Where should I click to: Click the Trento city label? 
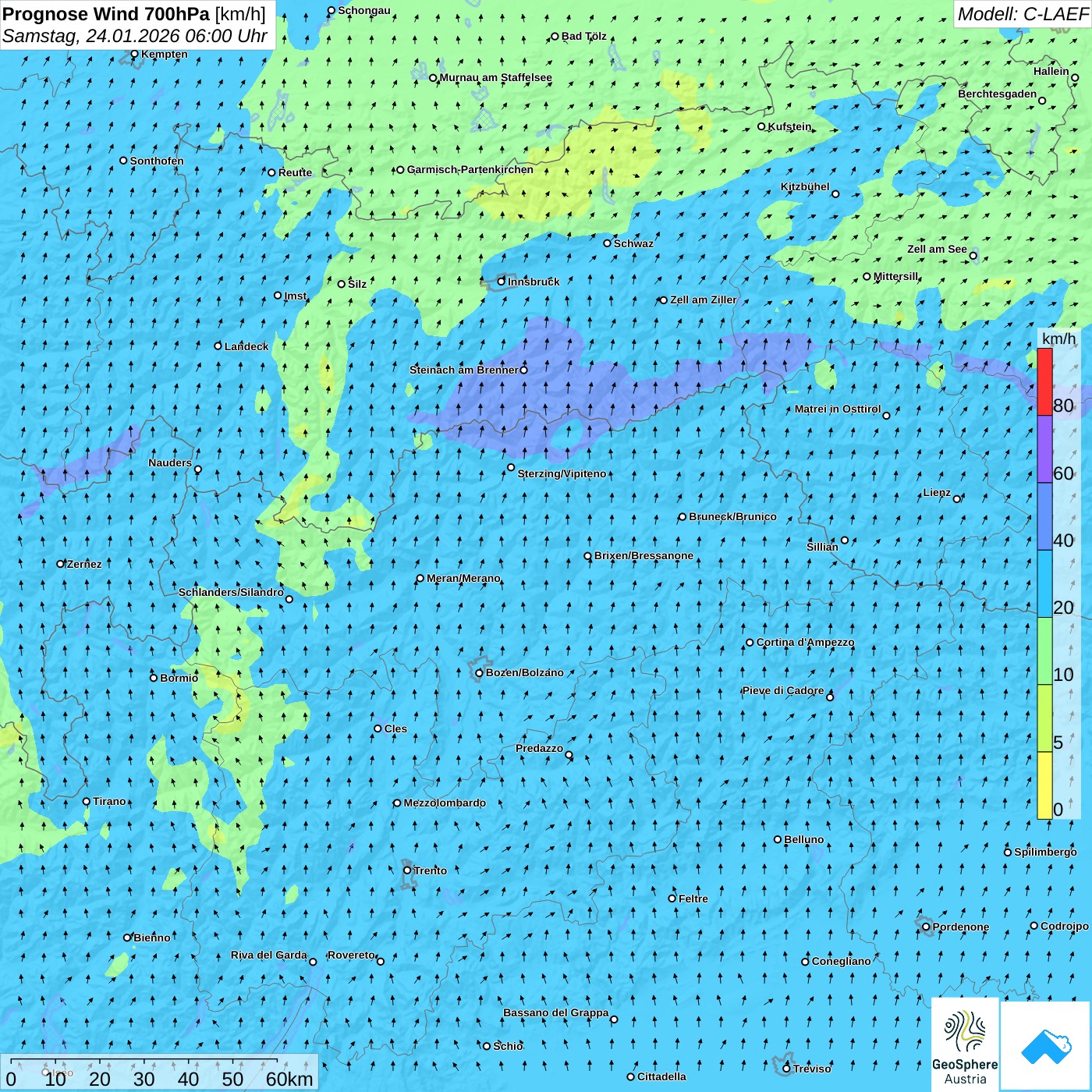point(430,870)
